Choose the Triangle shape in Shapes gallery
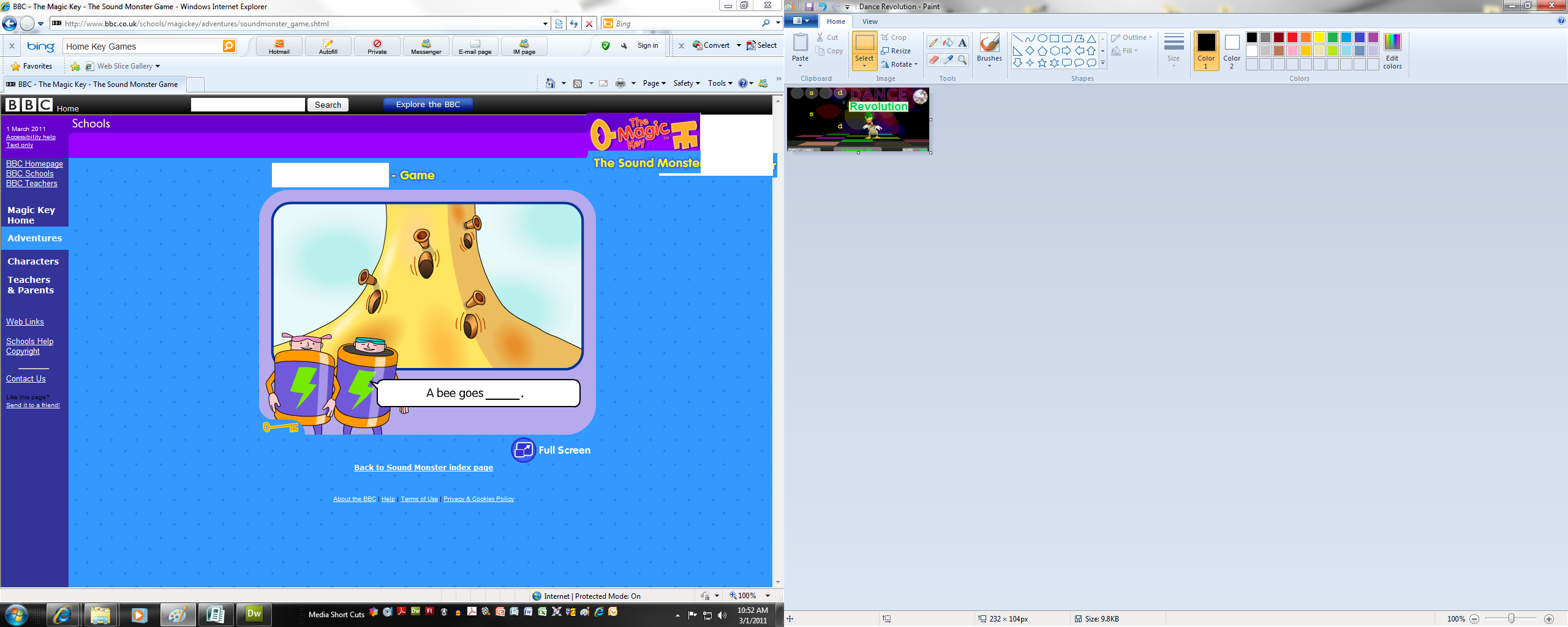The image size is (1568, 627). point(1091,38)
